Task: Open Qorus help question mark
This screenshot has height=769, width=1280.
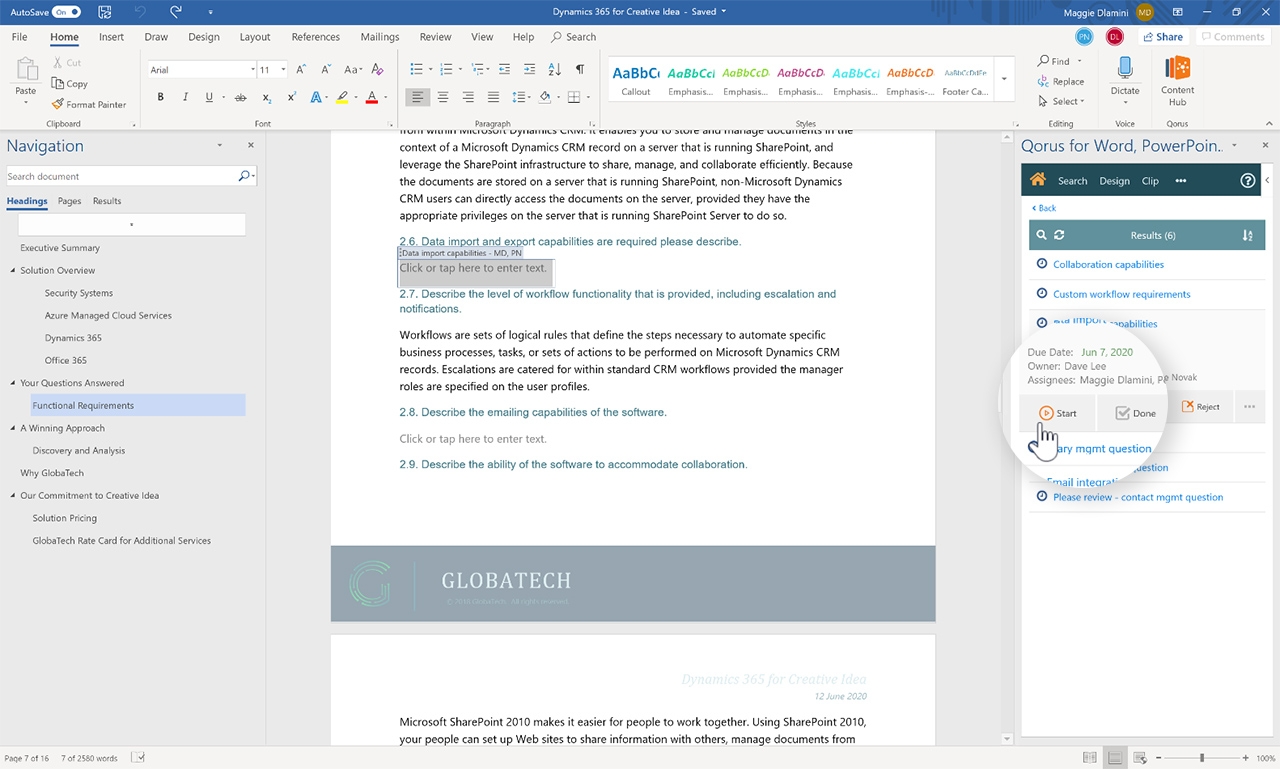Action: pos(1247,181)
